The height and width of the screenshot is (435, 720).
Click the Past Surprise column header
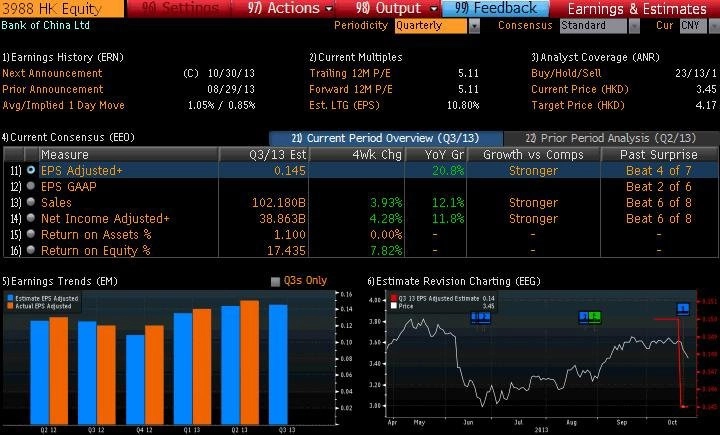coord(658,155)
